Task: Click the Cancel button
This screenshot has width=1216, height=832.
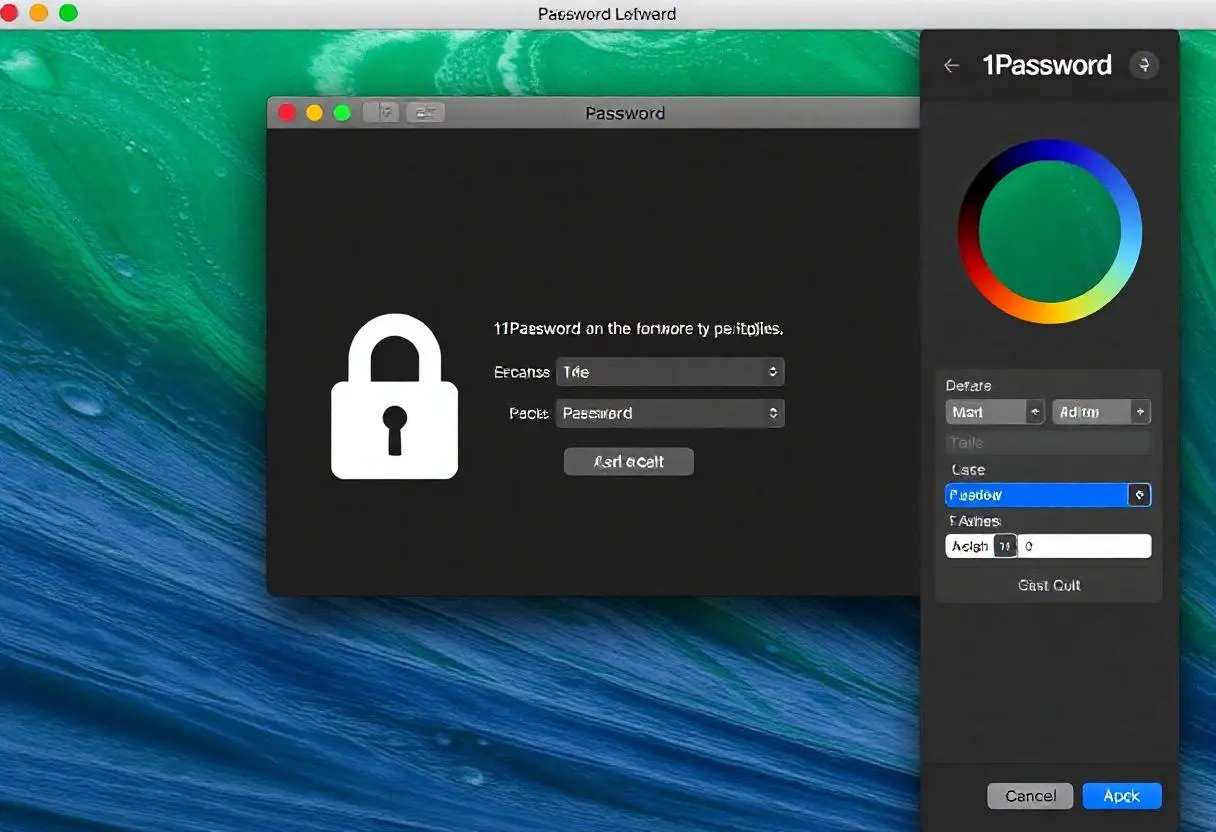Action: (1030, 796)
